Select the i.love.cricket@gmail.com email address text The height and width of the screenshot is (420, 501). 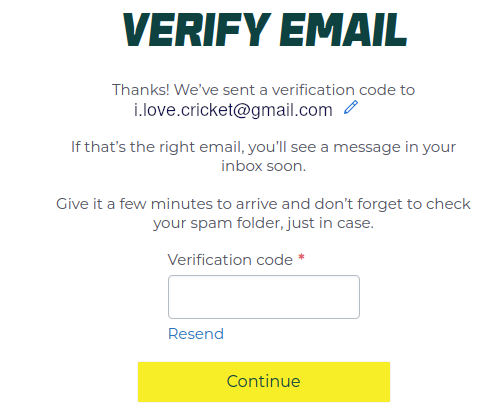point(233,110)
